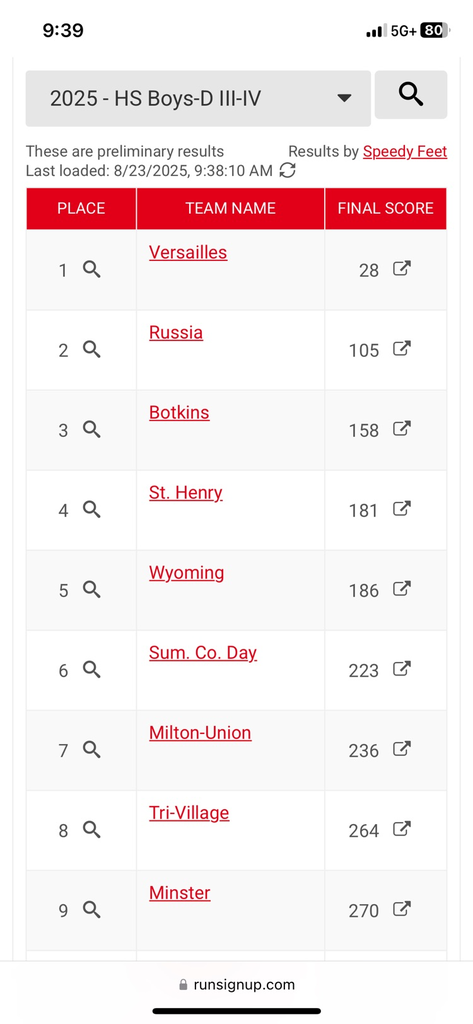The image size is (473, 1024).
Task: Click the TEAM NAME column header
Action: [231, 208]
